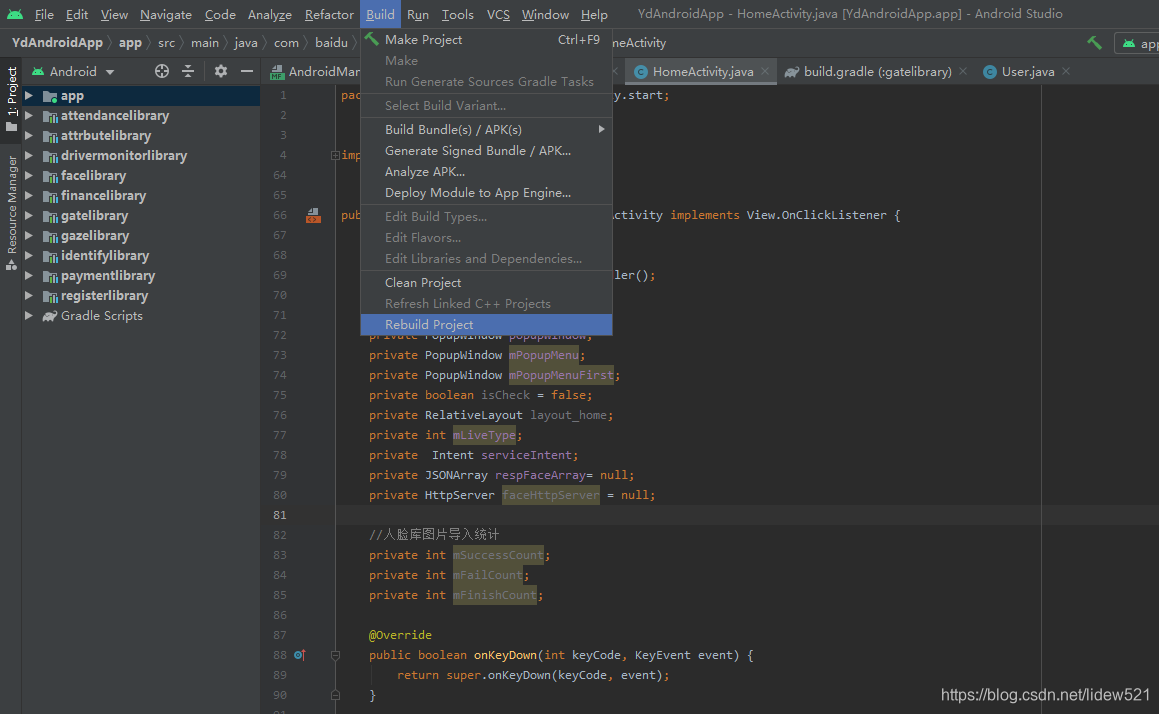Click the fold marker on line 88
The height and width of the screenshot is (714, 1159).
(335, 655)
